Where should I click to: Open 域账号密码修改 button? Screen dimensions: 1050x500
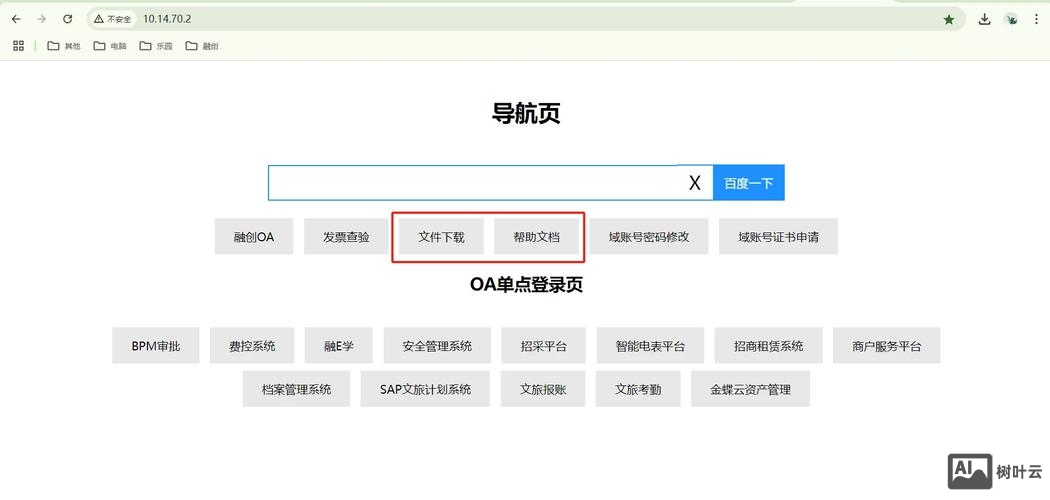(649, 236)
